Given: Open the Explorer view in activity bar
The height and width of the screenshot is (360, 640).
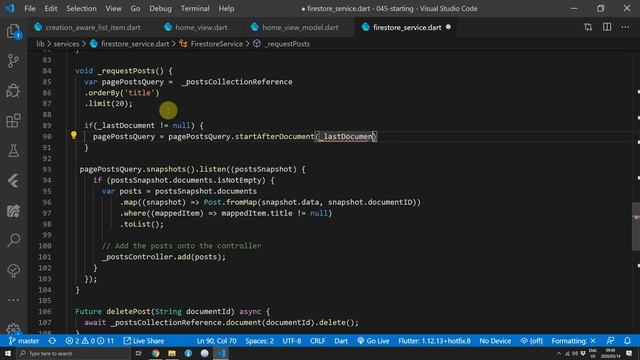Looking at the screenshot, I should [x=13, y=32].
